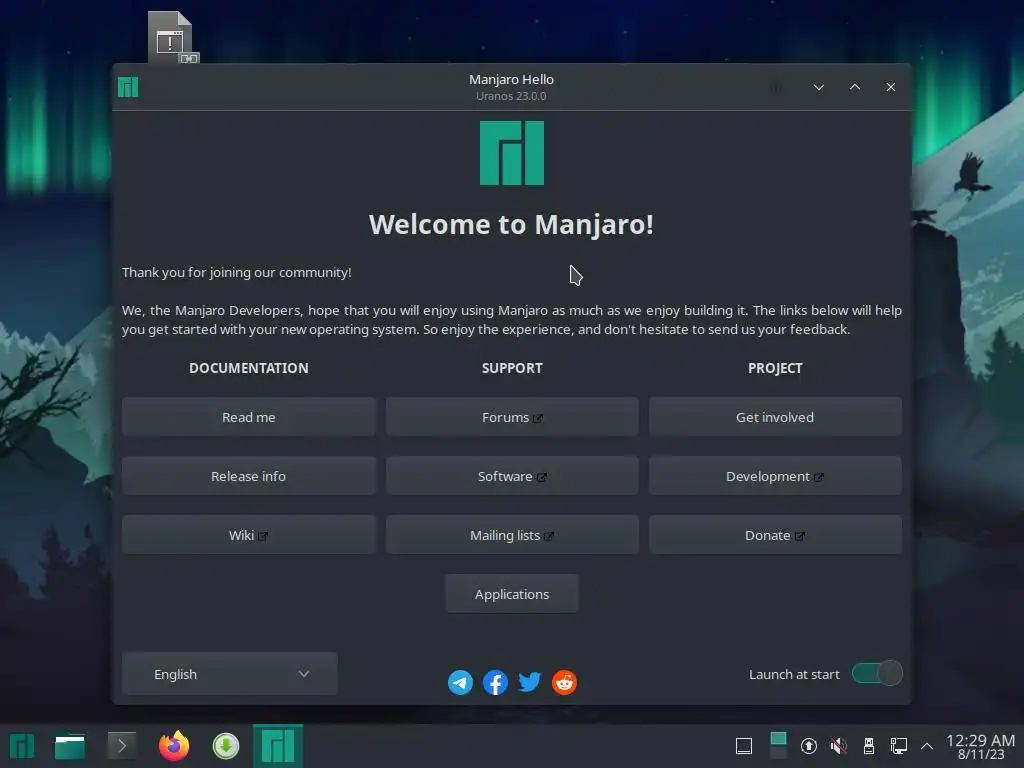
Task: Click the Manjaro icon in the title bar
Action: tap(128, 87)
